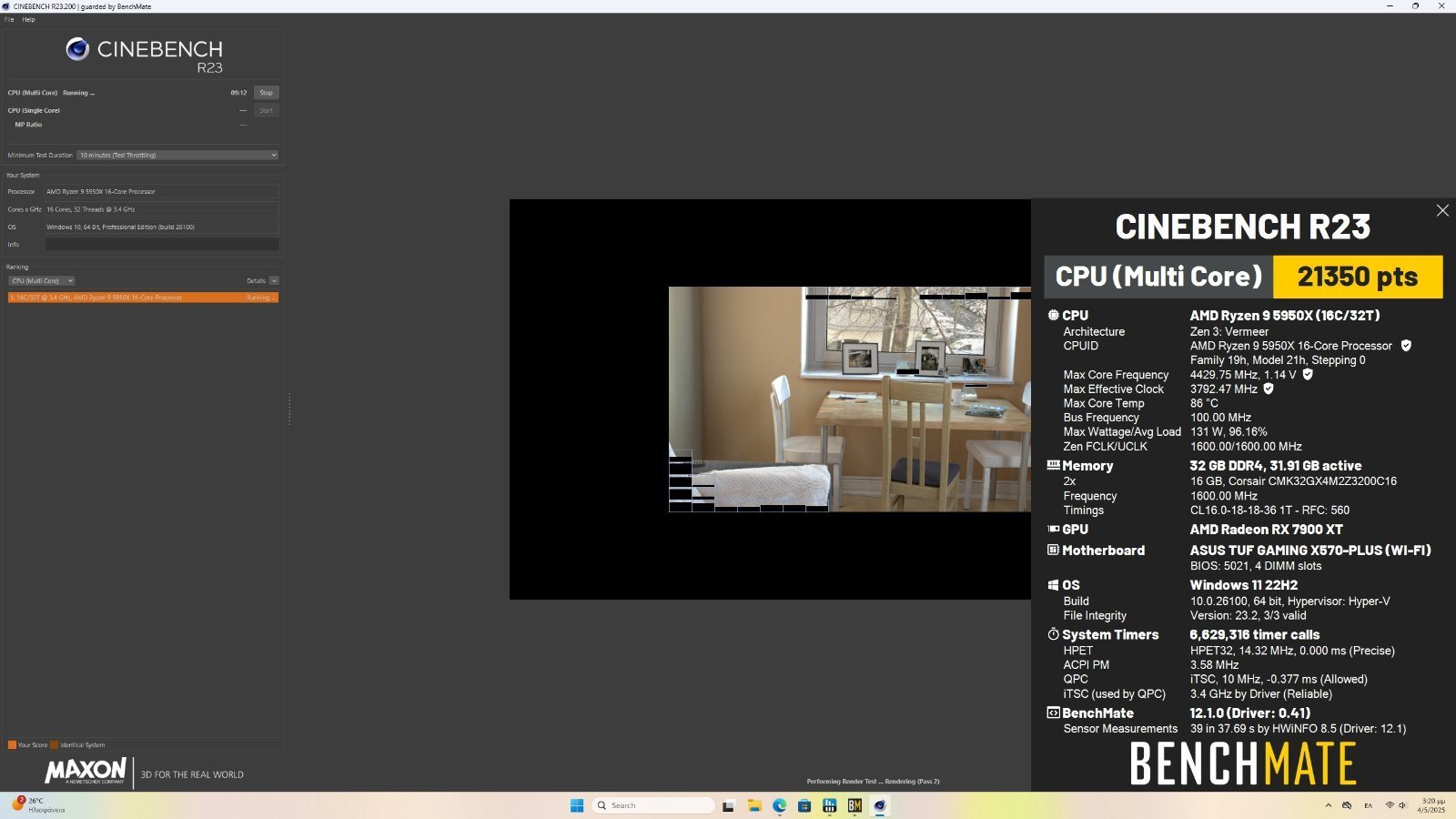Screen dimensions: 1456x819
Task: Click the '131 W, 96.16%' wattage value
Action: tap(1228, 431)
